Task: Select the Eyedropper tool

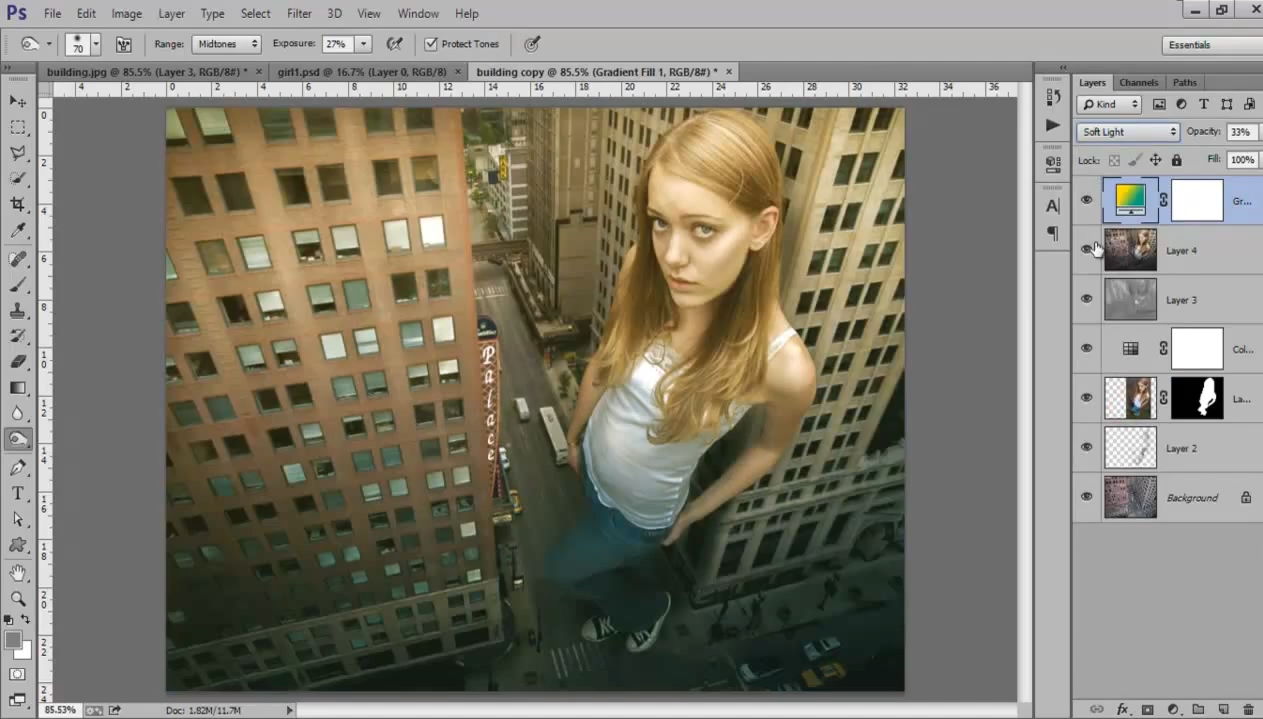Action: [x=18, y=230]
